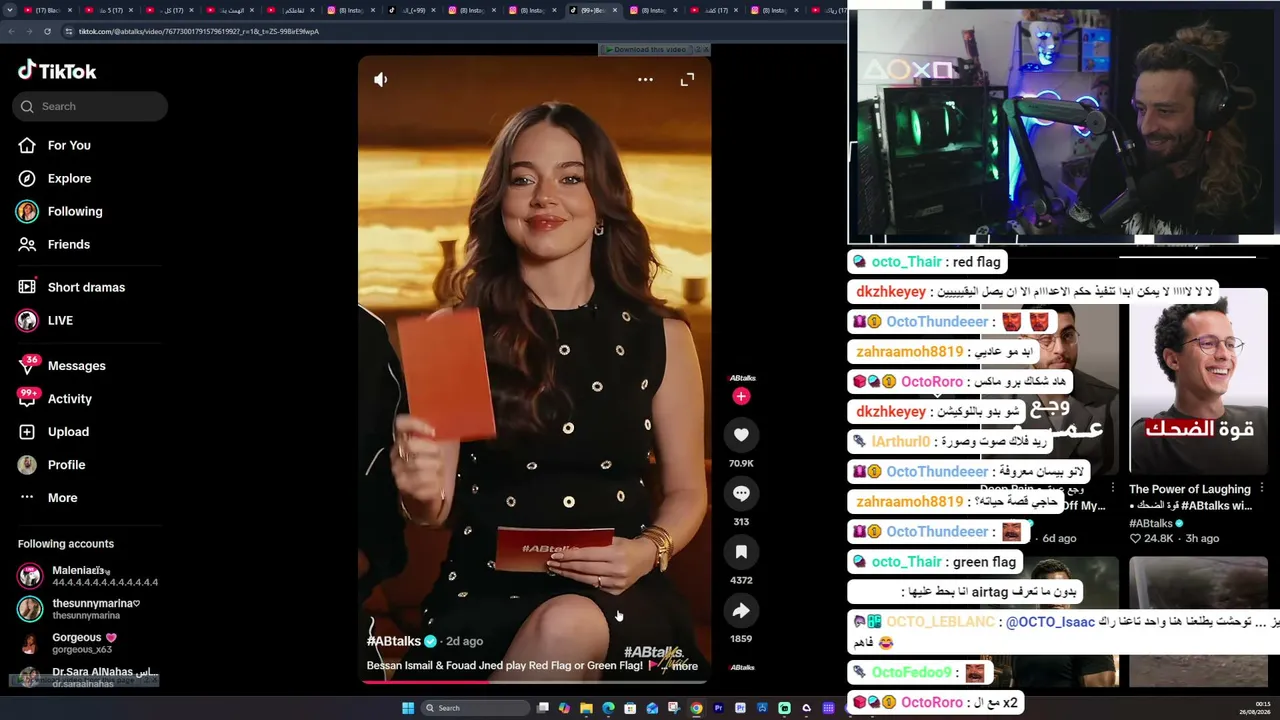Image resolution: width=1280 pixels, height=720 pixels.
Task: Open Copilot from the taskbar
Action: tap(564, 708)
